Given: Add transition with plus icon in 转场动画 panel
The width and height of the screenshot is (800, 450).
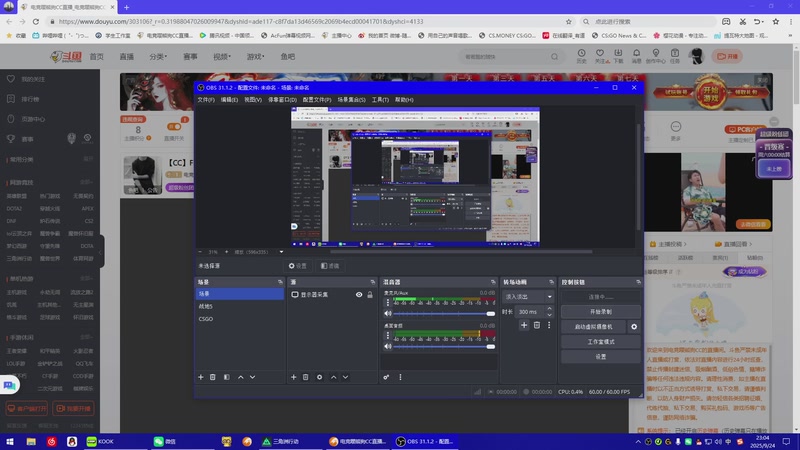Looking at the screenshot, I should (x=524, y=325).
